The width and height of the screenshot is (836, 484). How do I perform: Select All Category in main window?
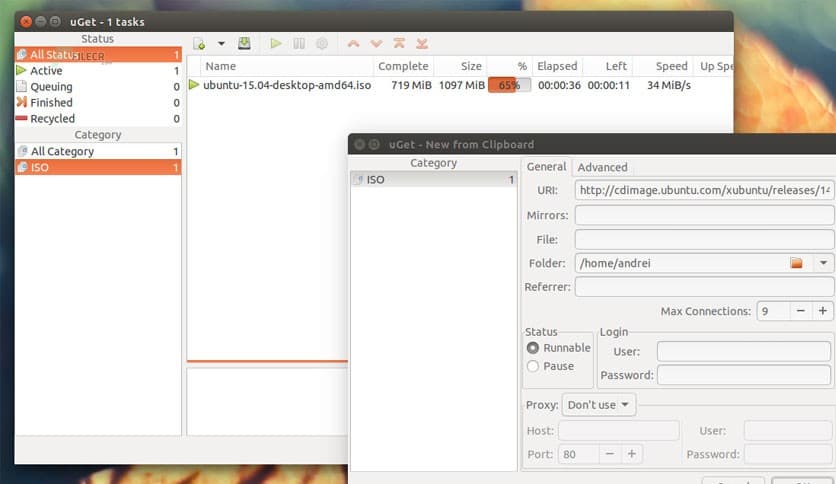coord(98,151)
